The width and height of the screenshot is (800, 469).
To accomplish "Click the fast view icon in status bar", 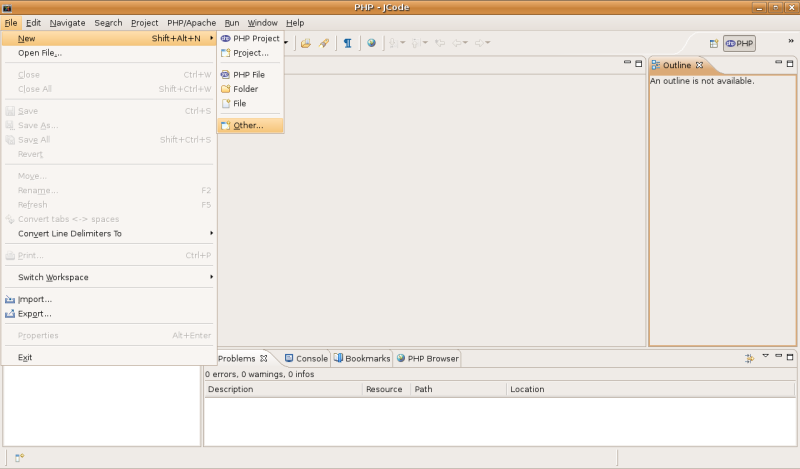I will click(19, 457).
